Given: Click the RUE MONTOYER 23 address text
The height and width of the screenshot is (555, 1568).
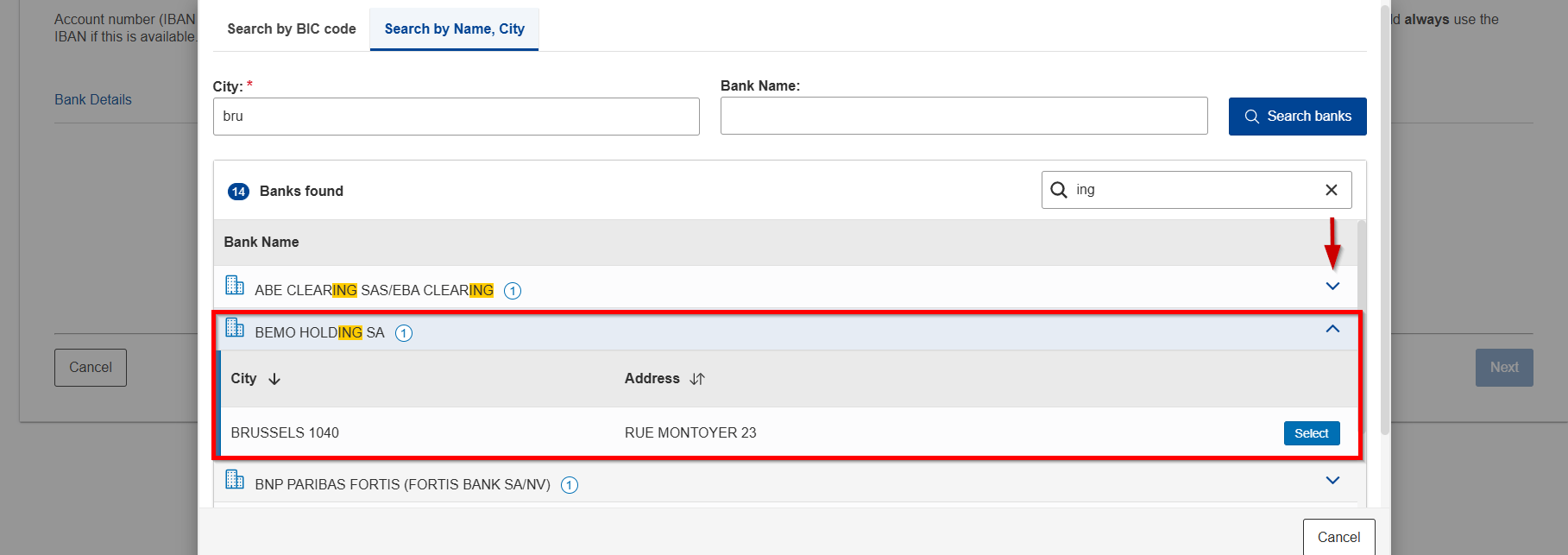Looking at the screenshot, I should click(690, 433).
